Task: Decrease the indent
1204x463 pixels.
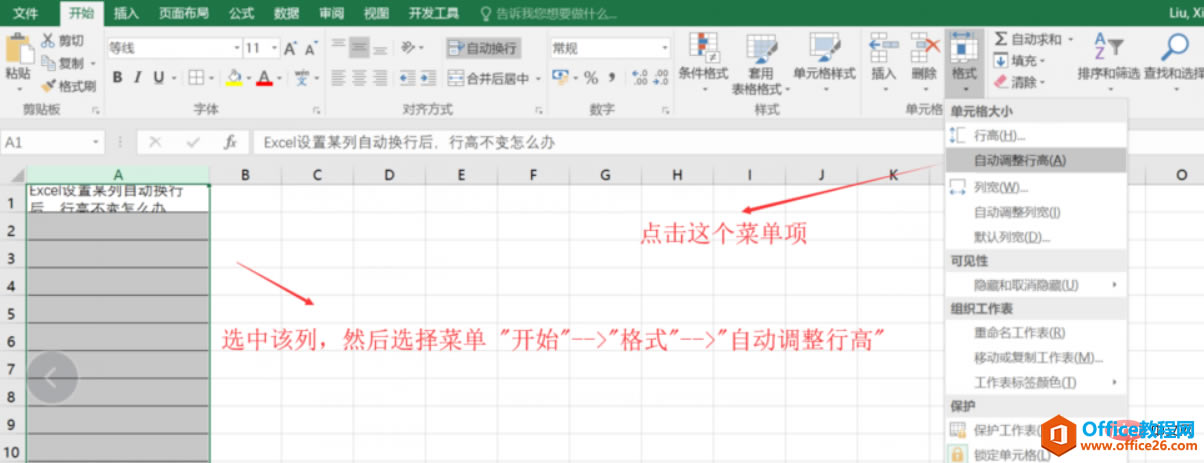Action: 405,78
